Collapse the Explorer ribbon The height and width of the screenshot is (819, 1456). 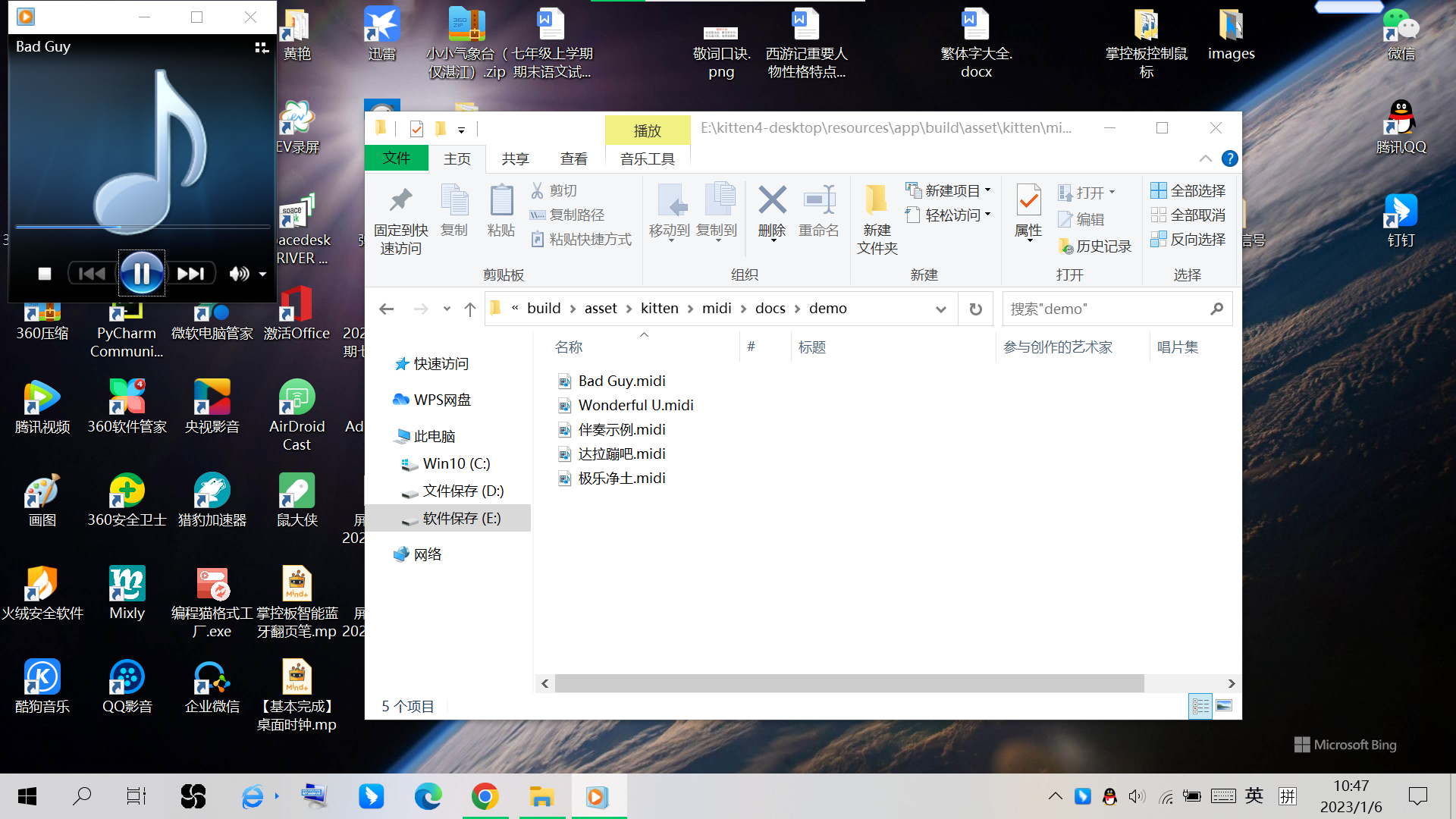click(1205, 158)
